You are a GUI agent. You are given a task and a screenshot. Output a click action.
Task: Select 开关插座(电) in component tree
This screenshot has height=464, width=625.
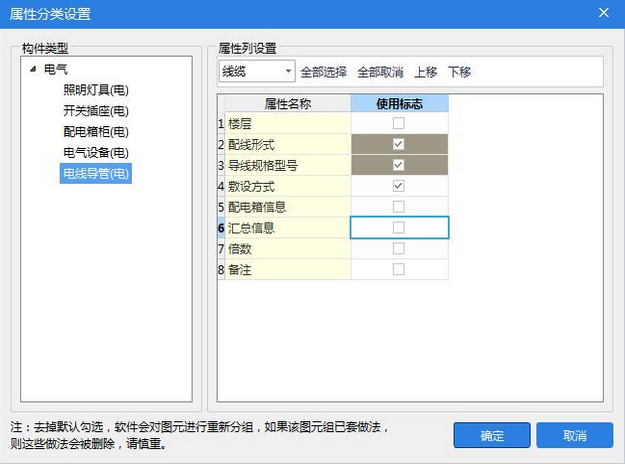95,111
